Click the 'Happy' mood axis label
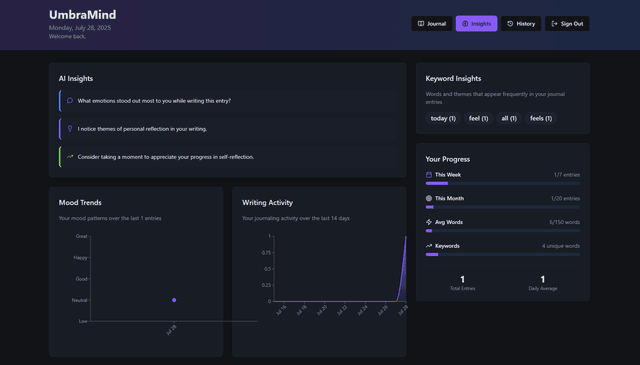The height and width of the screenshot is (365, 640). click(80, 258)
